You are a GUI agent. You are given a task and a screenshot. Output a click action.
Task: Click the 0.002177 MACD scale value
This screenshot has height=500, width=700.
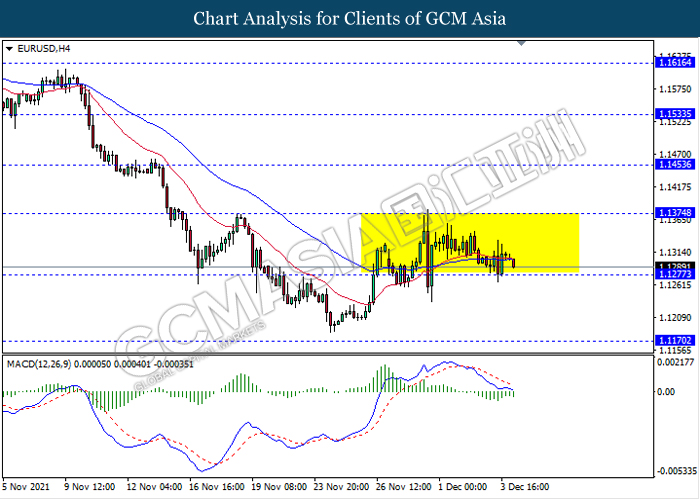click(x=676, y=362)
